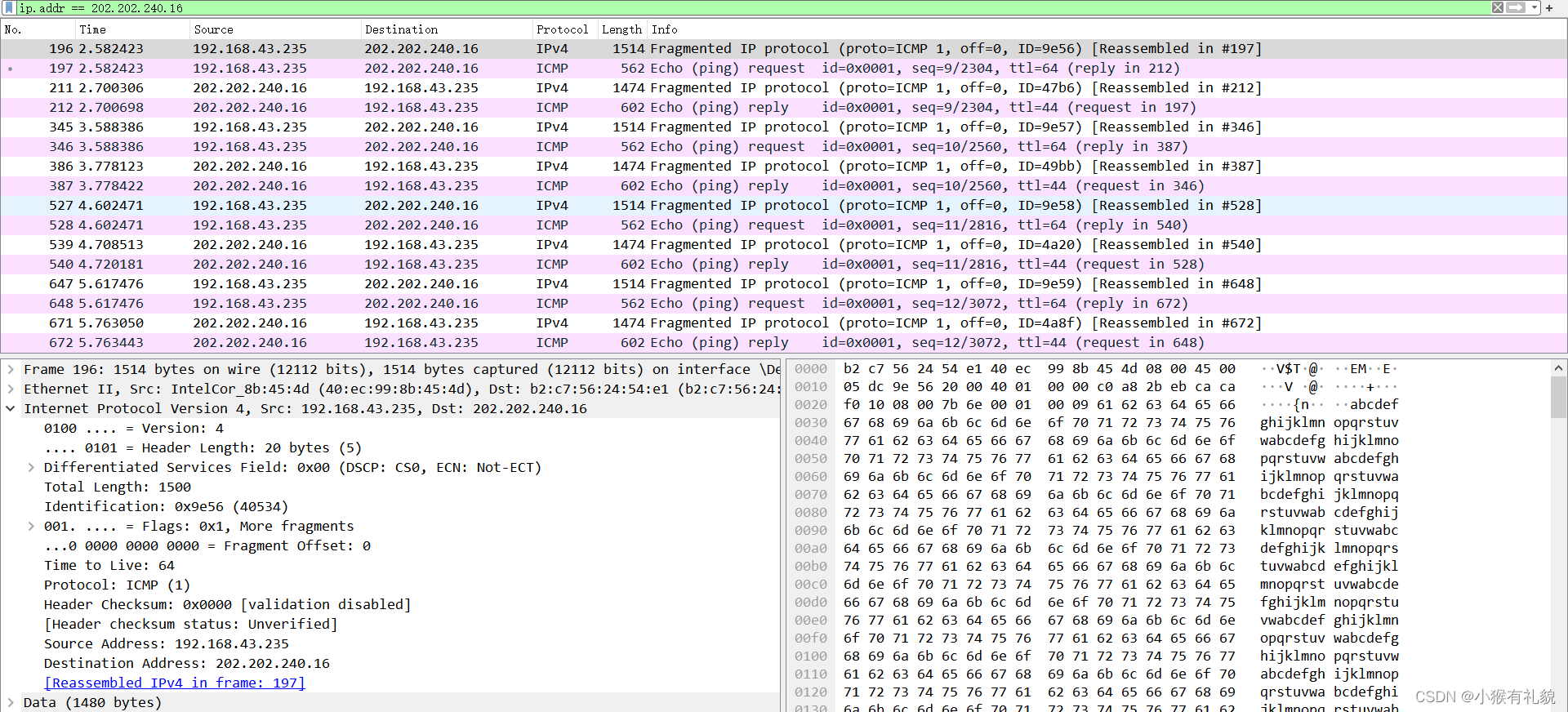Open the recent filters dropdown arrow

click(x=1535, y=7)
